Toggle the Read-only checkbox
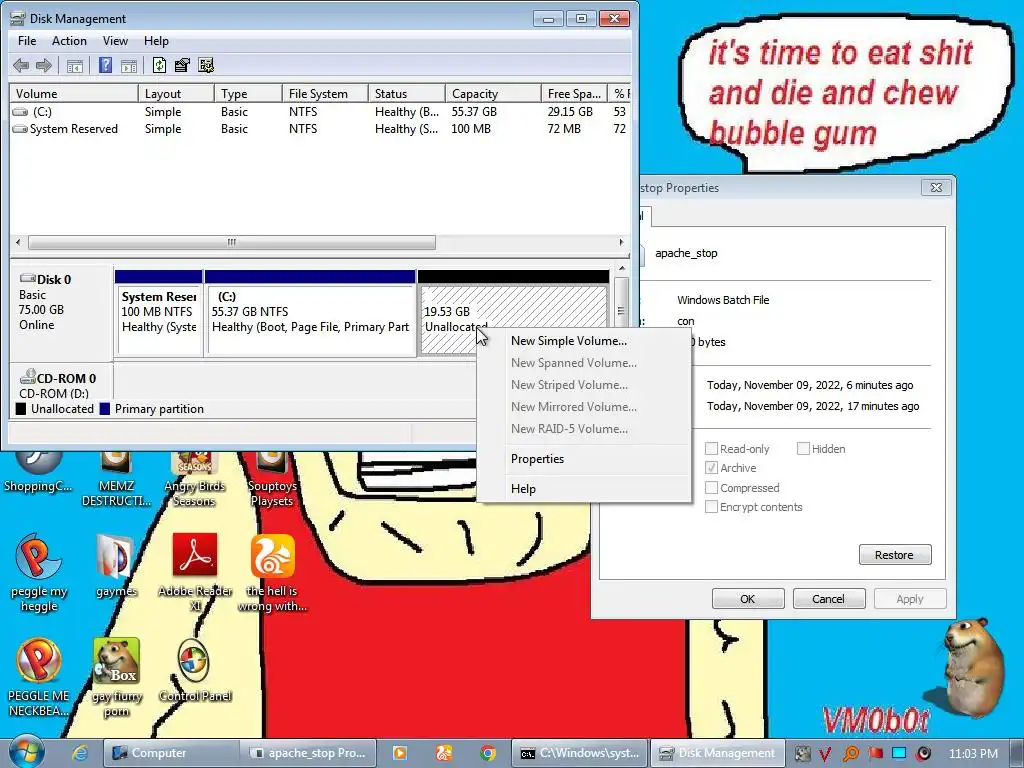Screen dimensions: 1024x768 712,449
